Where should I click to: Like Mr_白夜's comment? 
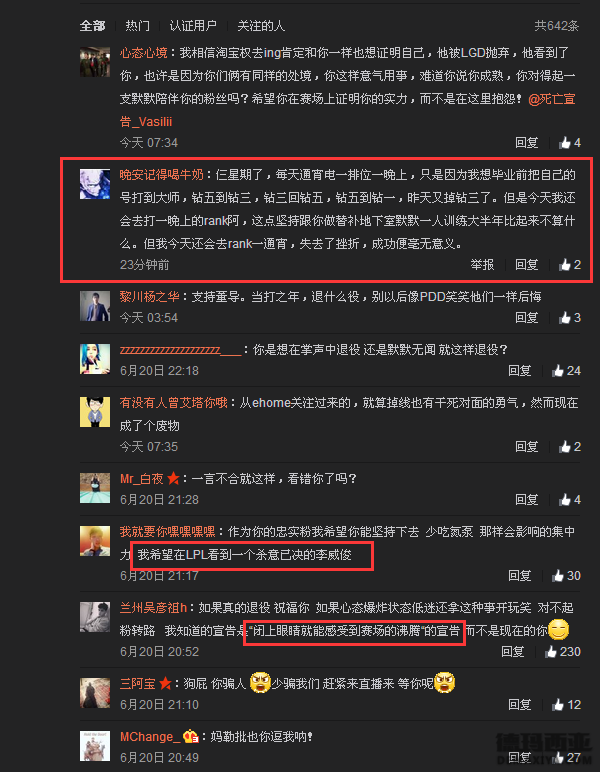[x=570, y=500]
